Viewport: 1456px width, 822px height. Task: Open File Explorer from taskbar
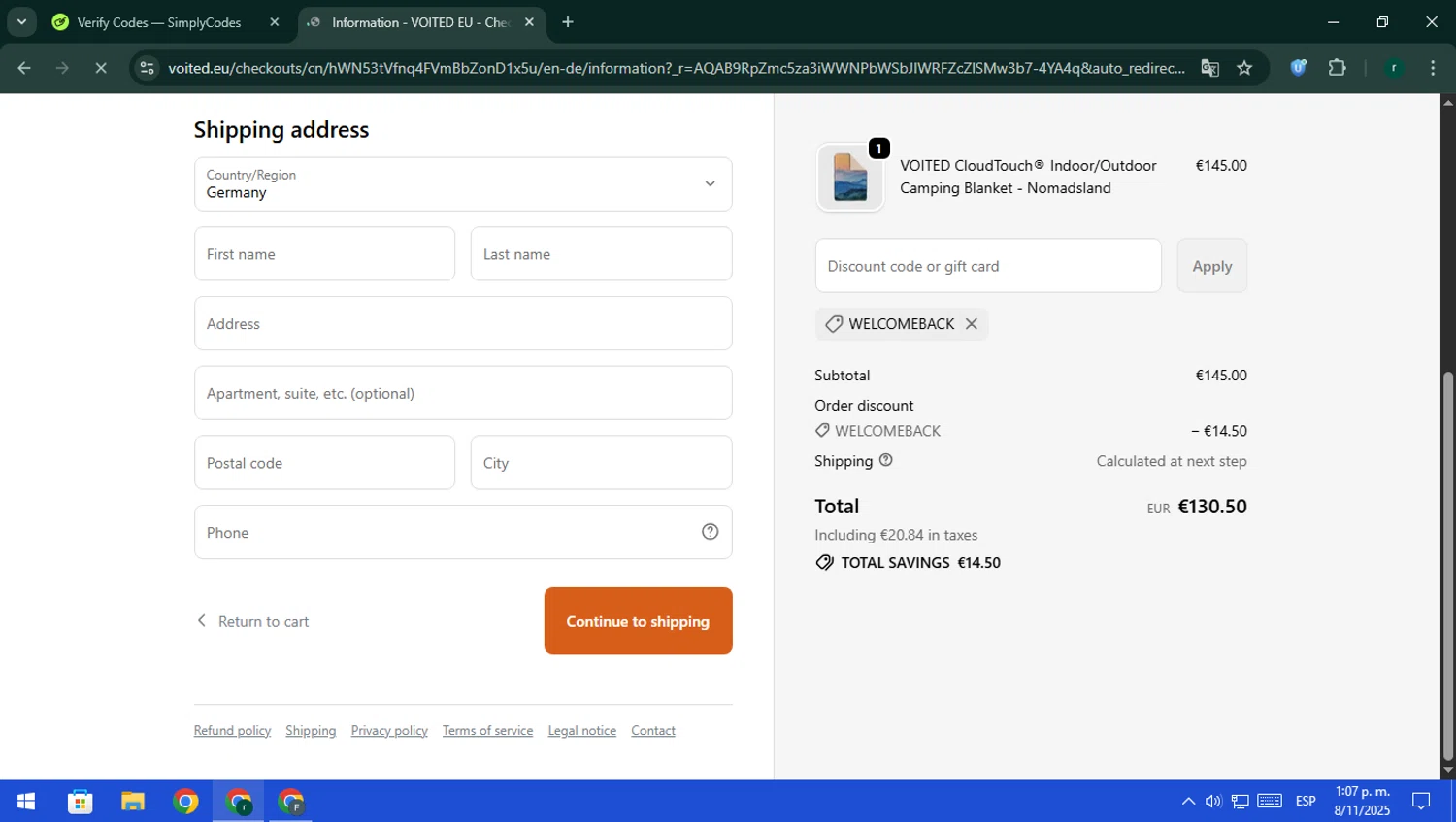tap(133, 802)
